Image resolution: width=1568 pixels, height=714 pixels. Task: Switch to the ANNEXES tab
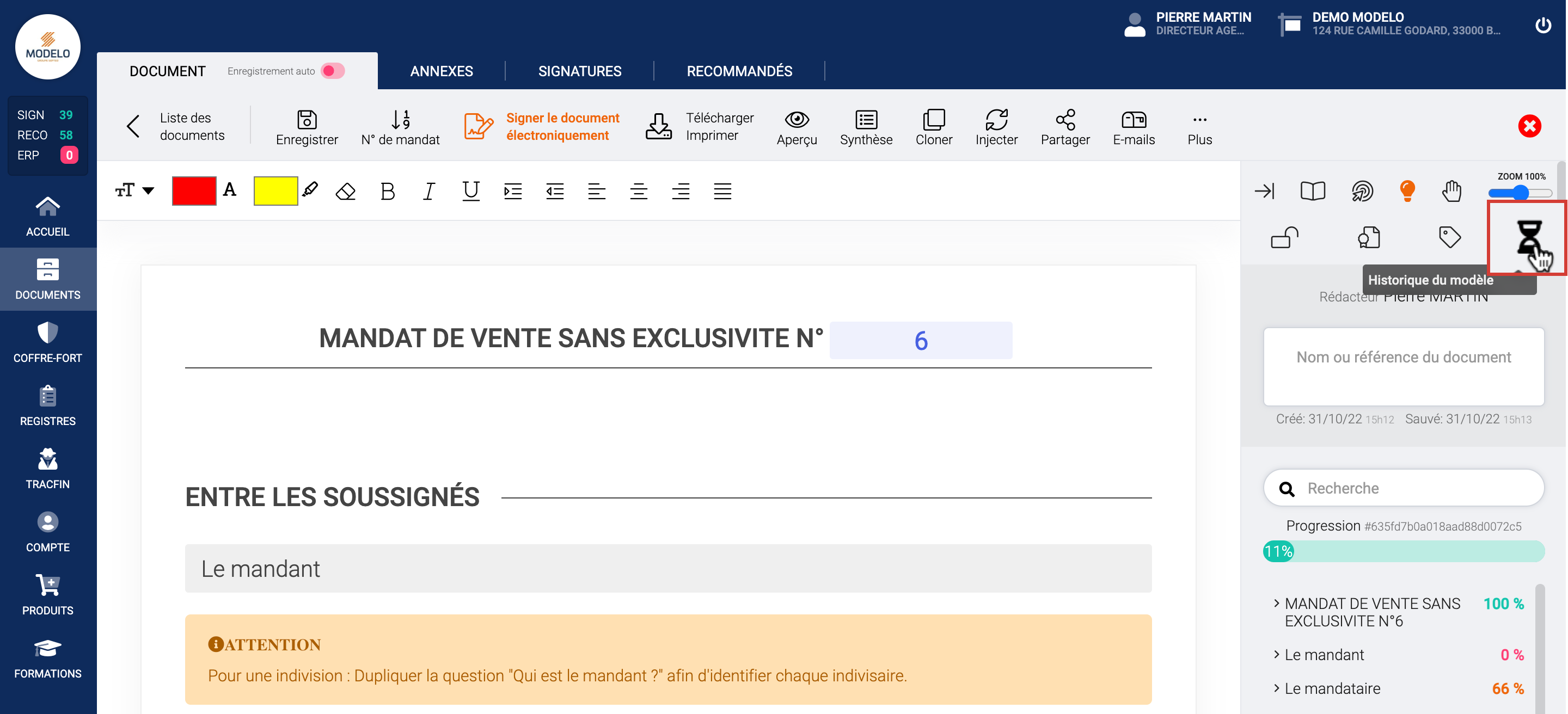[x=442, y=71]
